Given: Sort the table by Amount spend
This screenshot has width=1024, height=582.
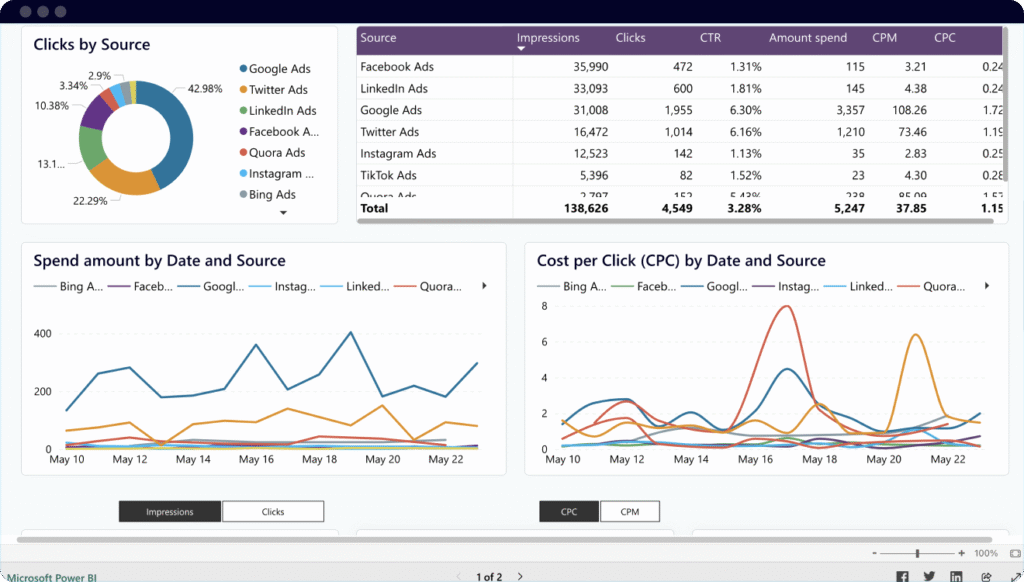Looking at the screenshot, I should (808, 38).
